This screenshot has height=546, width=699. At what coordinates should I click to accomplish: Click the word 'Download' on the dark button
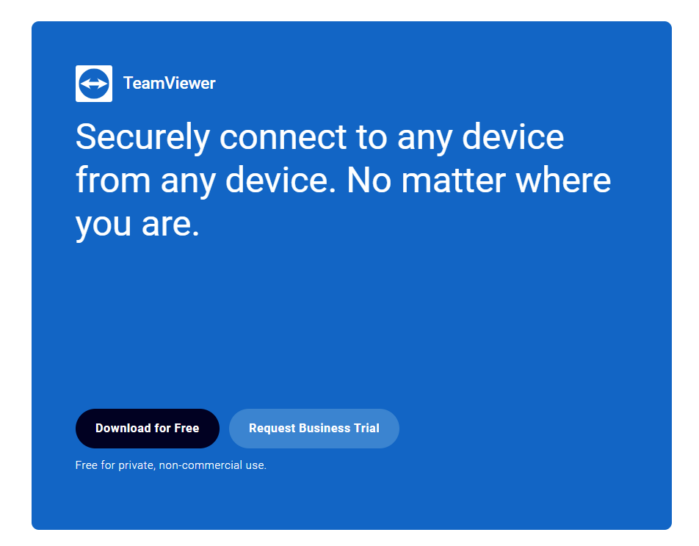click(123, 428)
